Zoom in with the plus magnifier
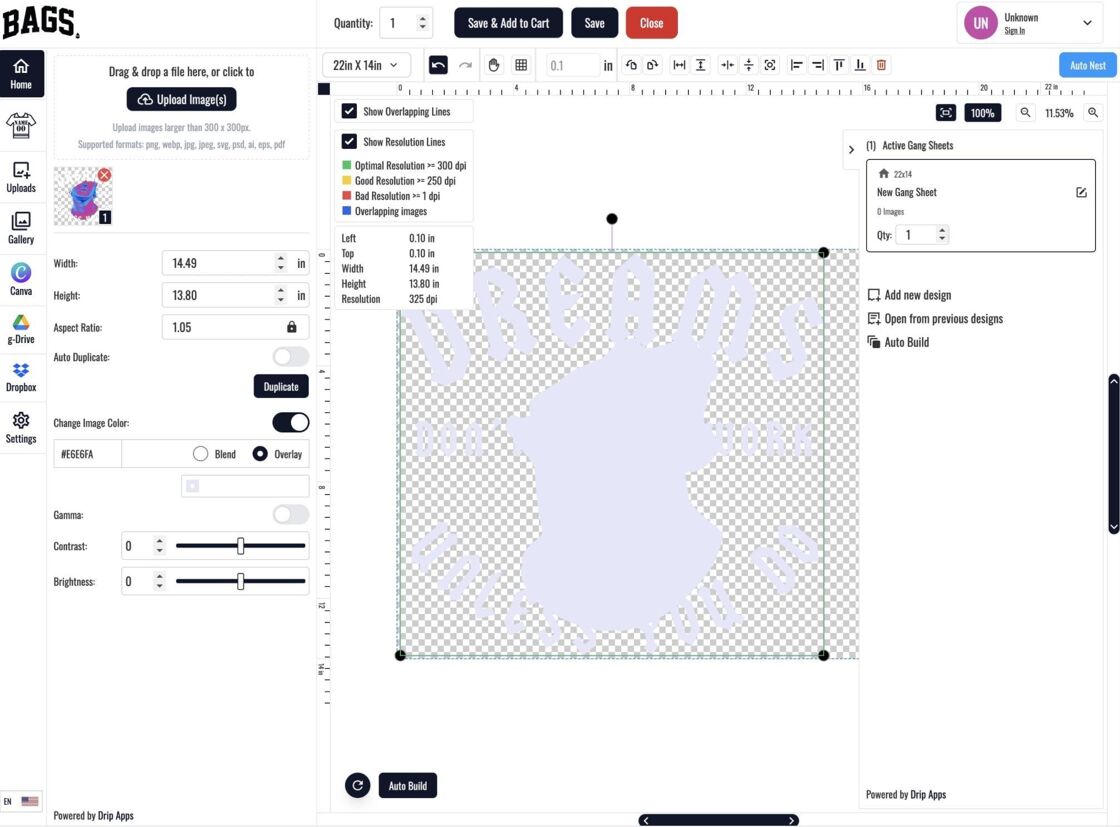 pos(1093,113)
